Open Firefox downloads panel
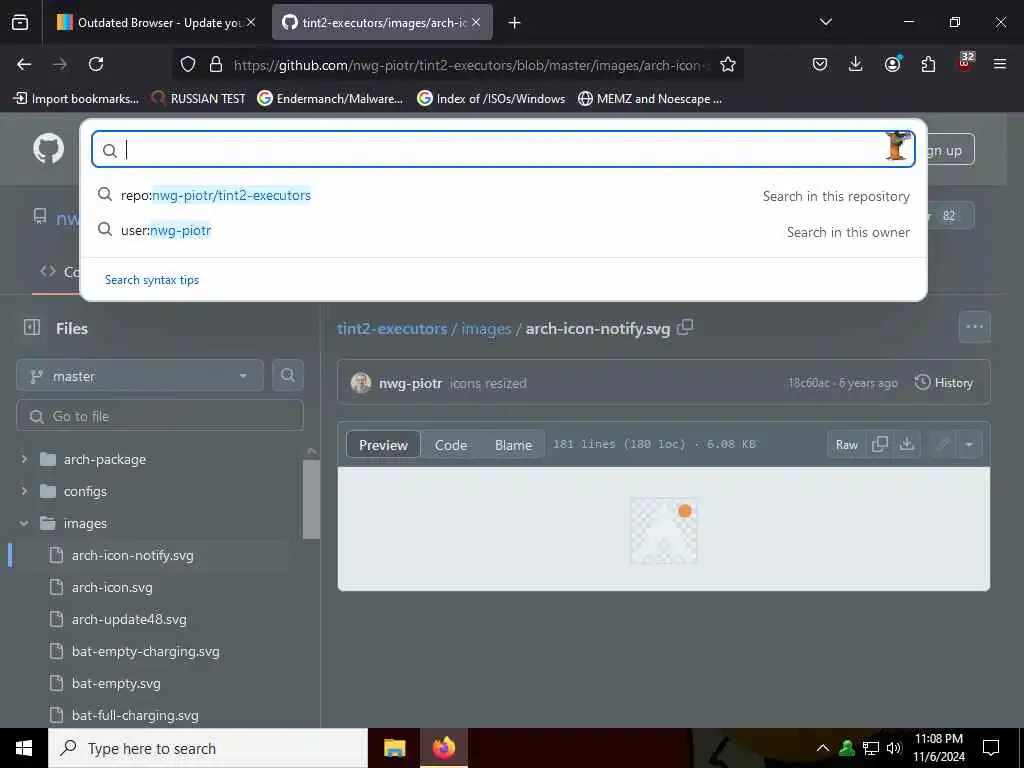The width and height of the screenshot is (1024, 768). [x=856, y=64]
